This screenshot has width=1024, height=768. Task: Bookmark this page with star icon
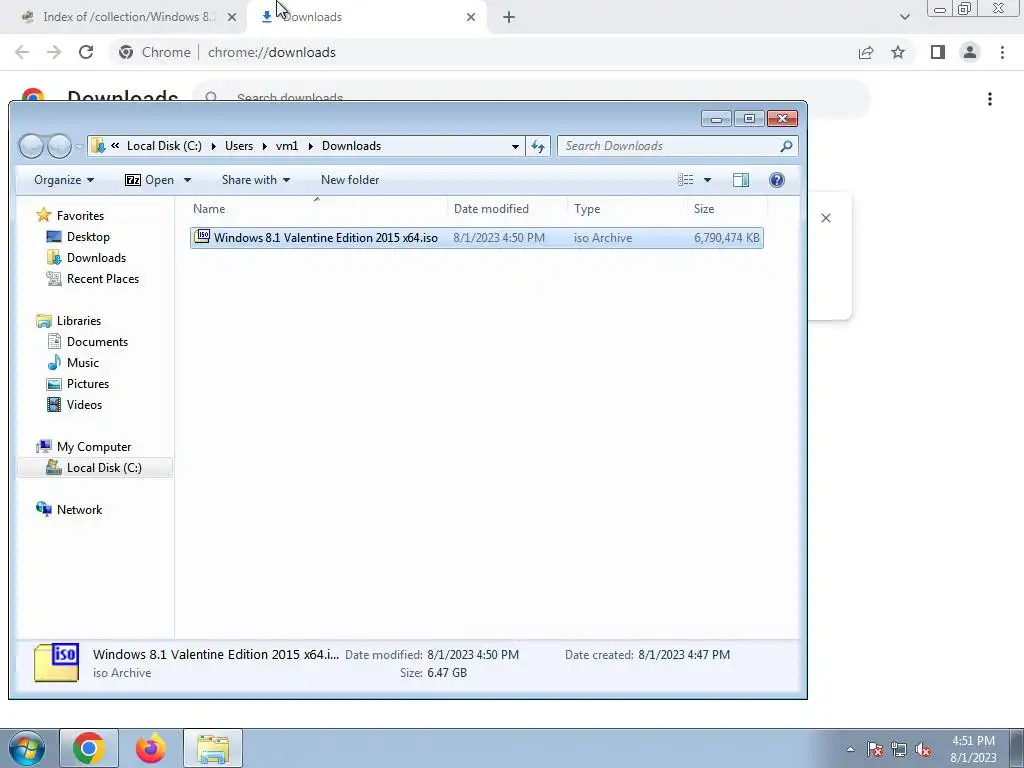(x=898, y=52)
